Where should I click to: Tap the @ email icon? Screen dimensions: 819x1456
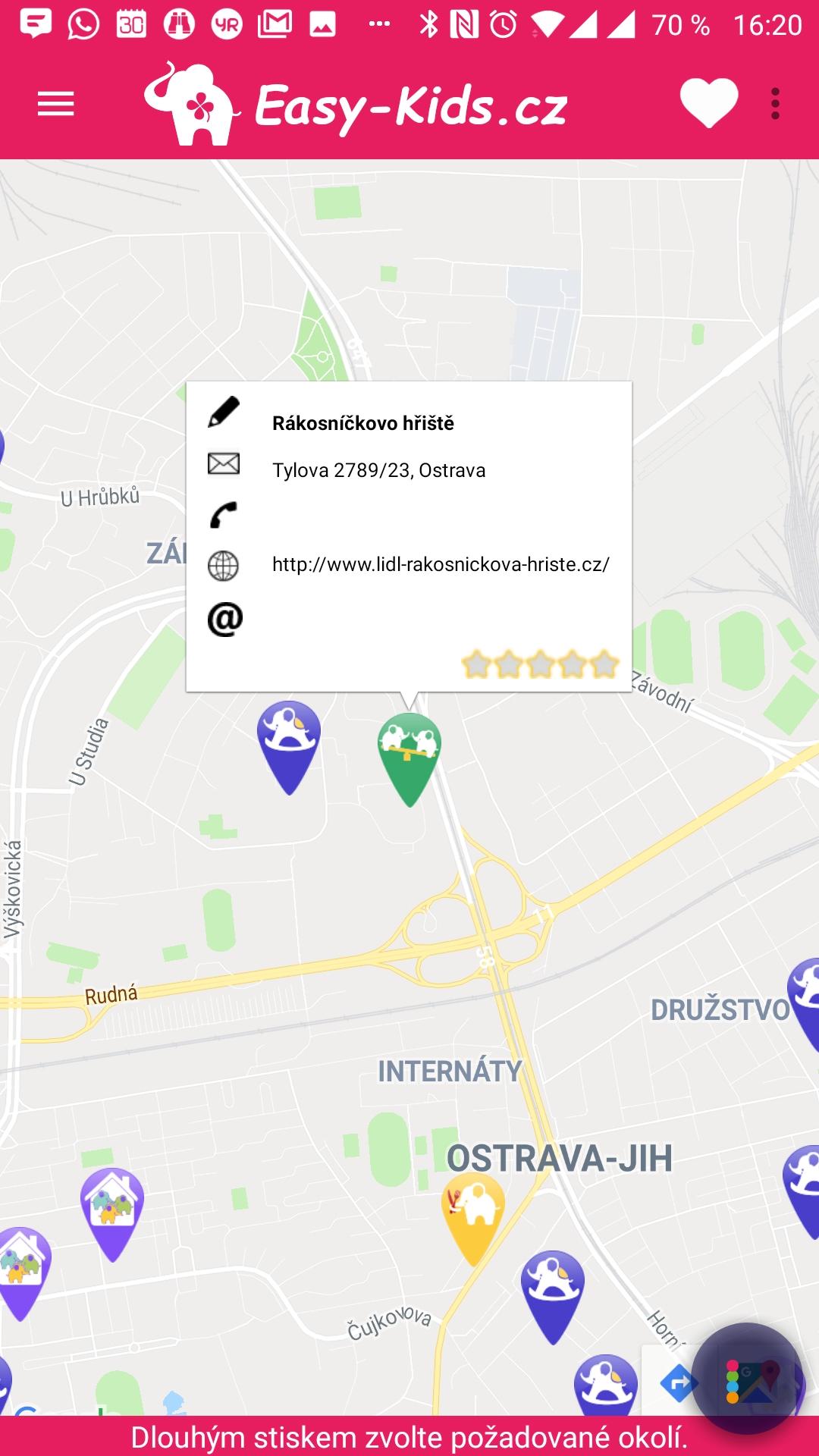[225, 620]
